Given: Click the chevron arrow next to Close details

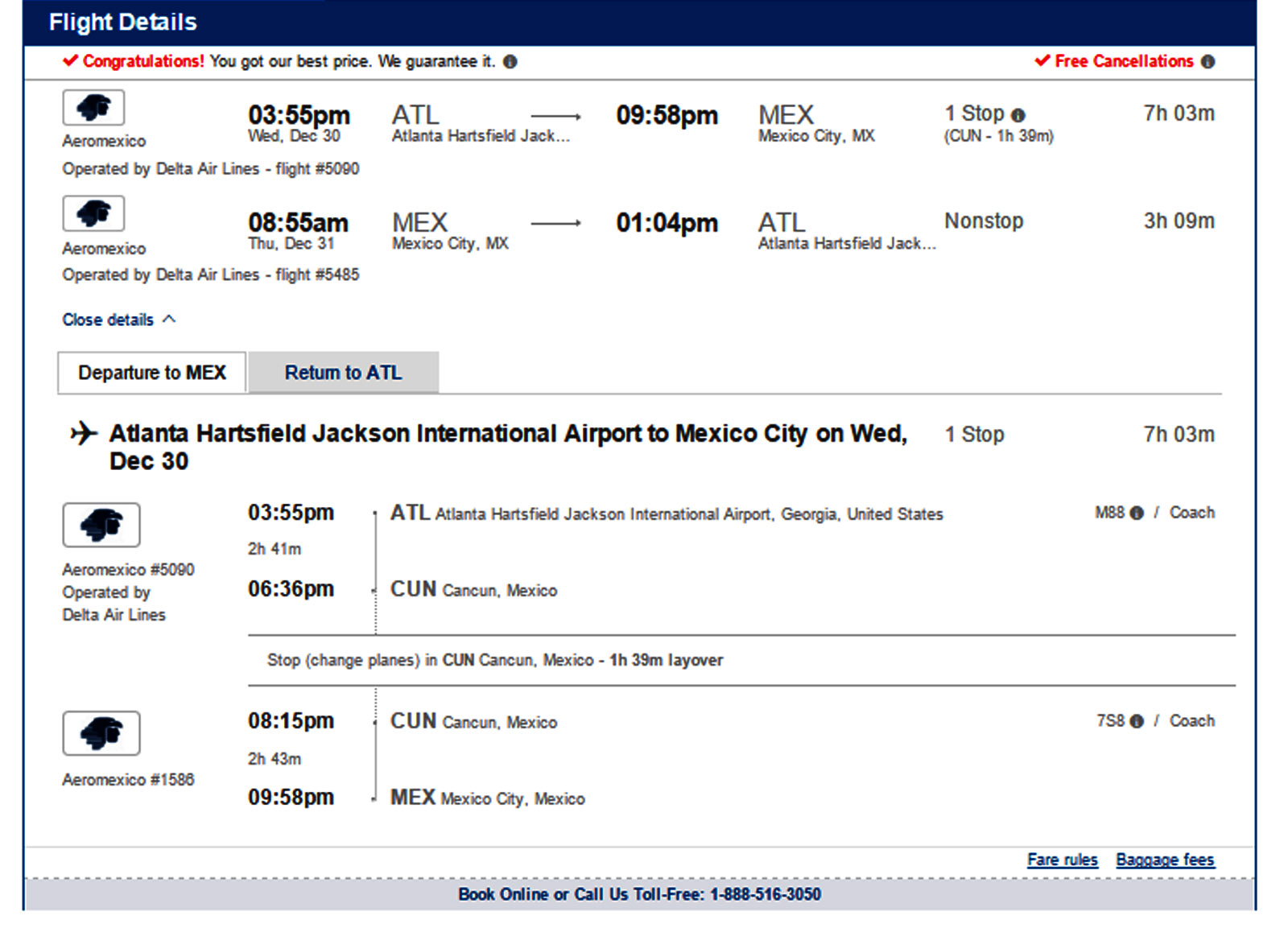Looking at the screenshot, I should [169, 320].
